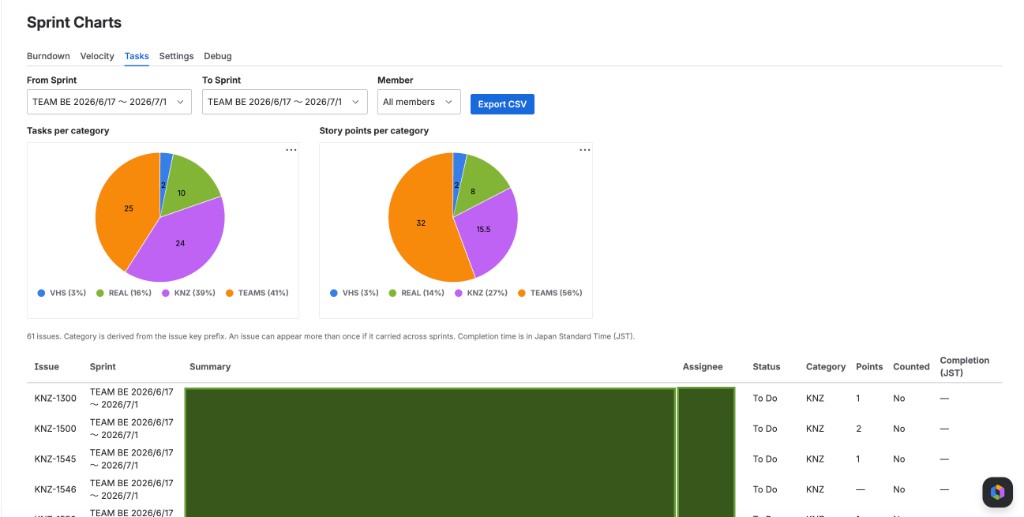The width and height of the screenshot is (1024, 517).
Task: Toggle VHS legend dot in Story points chart
Action: [x=334, y=293]
